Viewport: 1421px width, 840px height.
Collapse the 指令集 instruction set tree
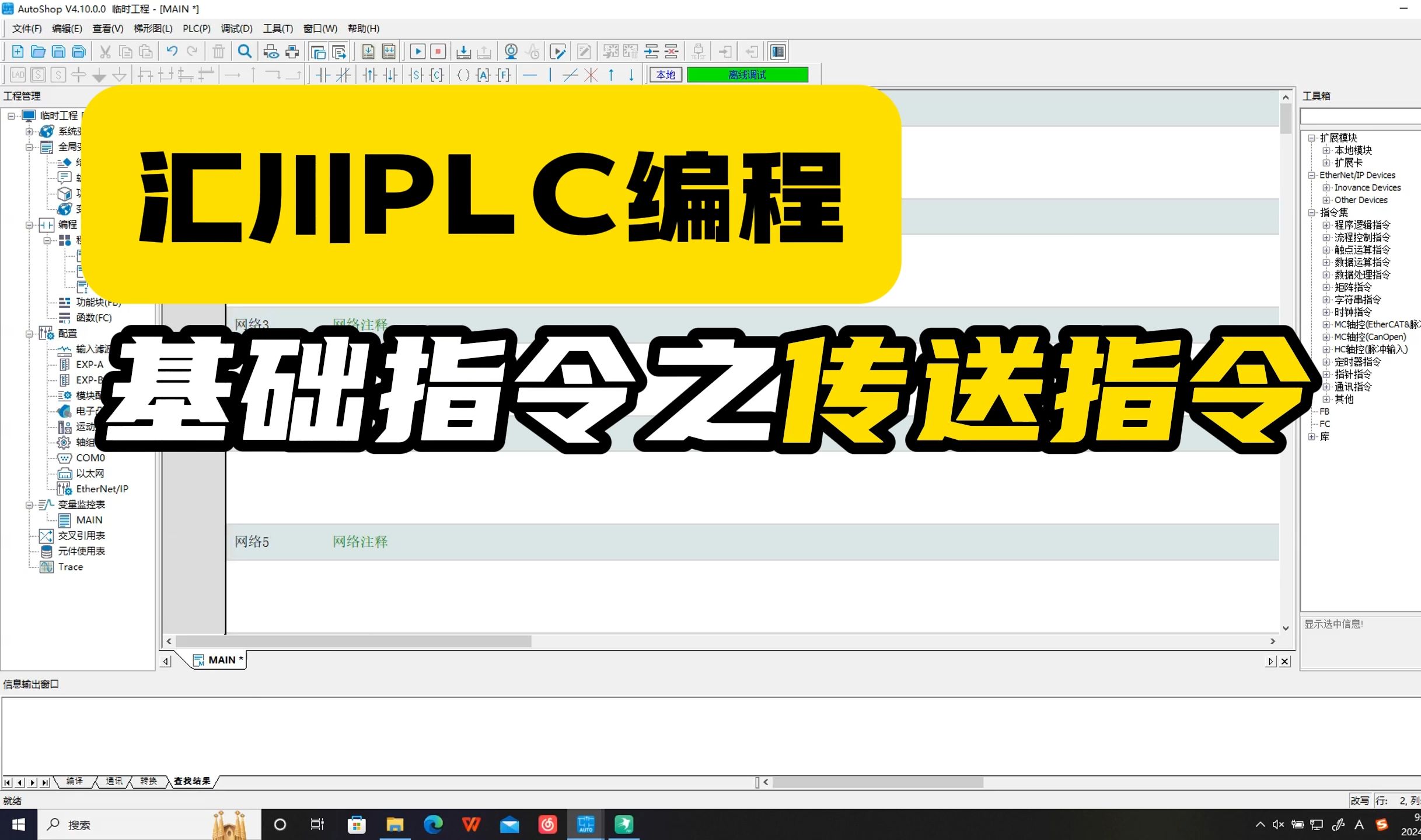(1312, 212)
